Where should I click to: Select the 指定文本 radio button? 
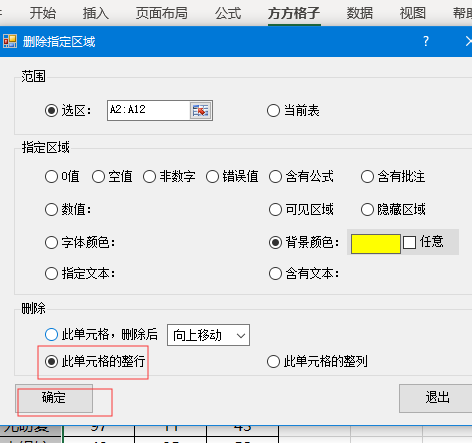click(51, 274)
